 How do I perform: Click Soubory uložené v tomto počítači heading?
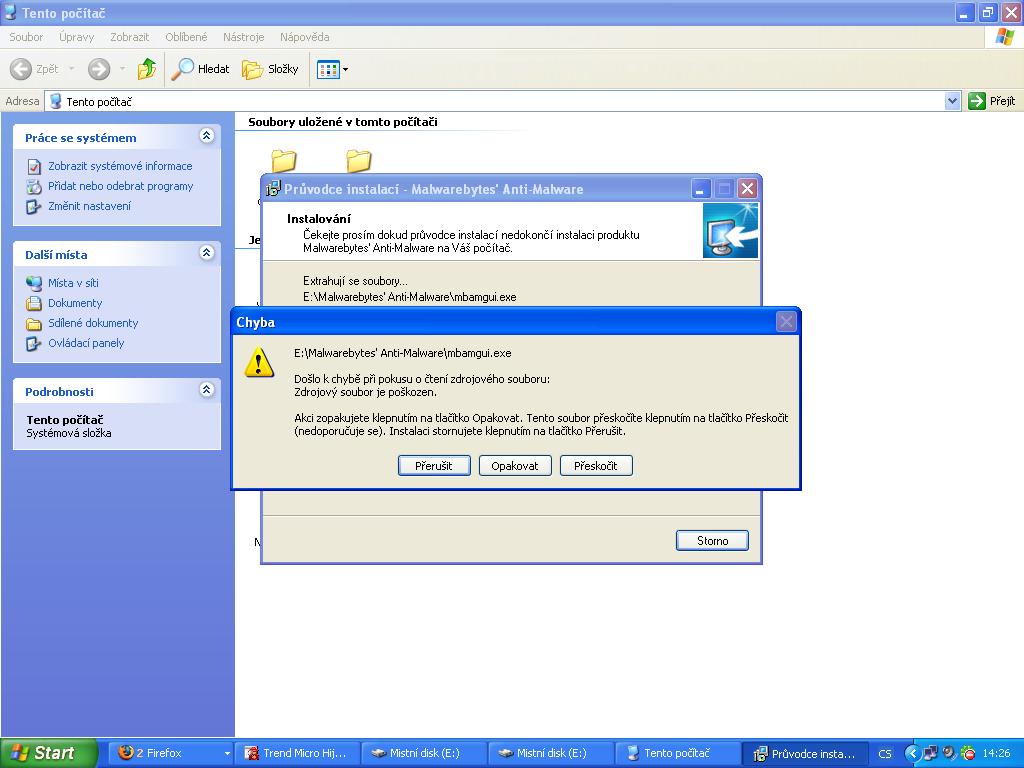343,122
